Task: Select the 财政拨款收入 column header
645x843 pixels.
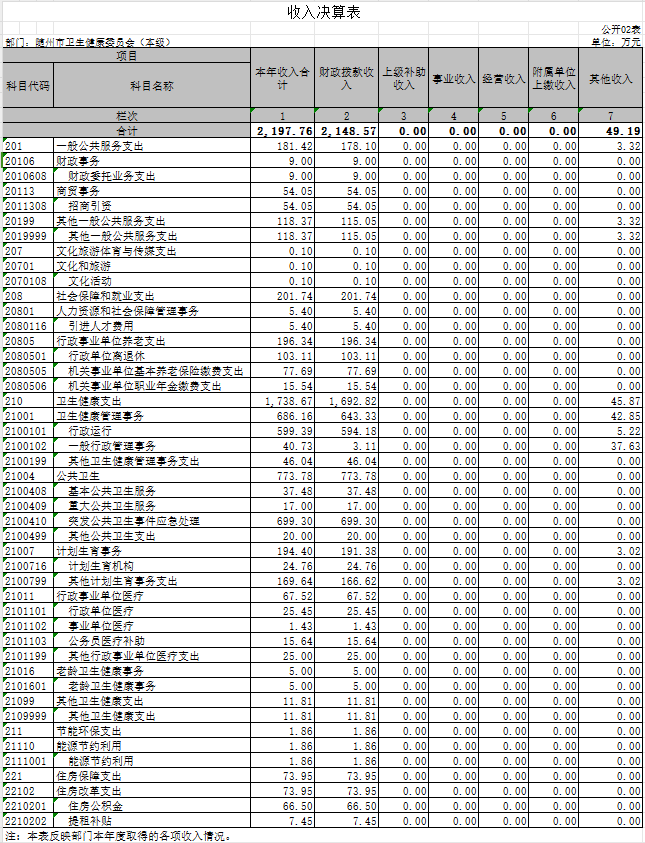Action: (347, 80)
